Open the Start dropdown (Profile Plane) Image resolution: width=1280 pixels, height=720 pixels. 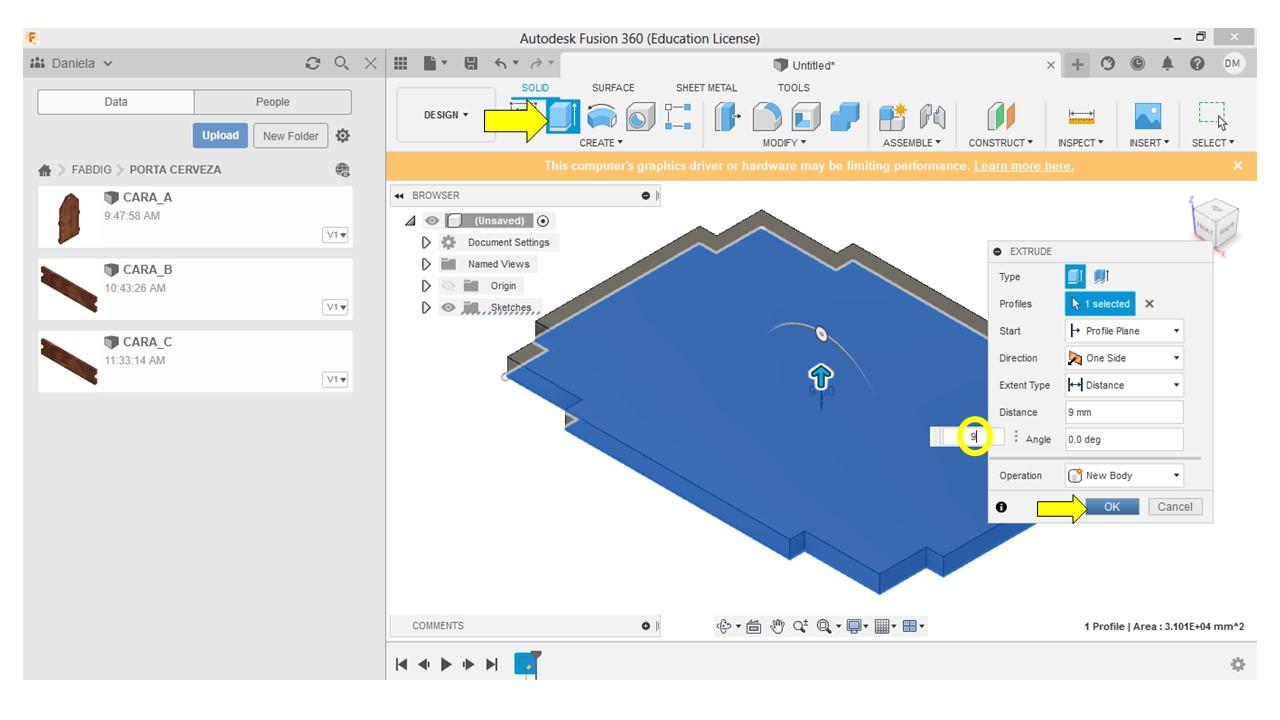(1125, 331)
